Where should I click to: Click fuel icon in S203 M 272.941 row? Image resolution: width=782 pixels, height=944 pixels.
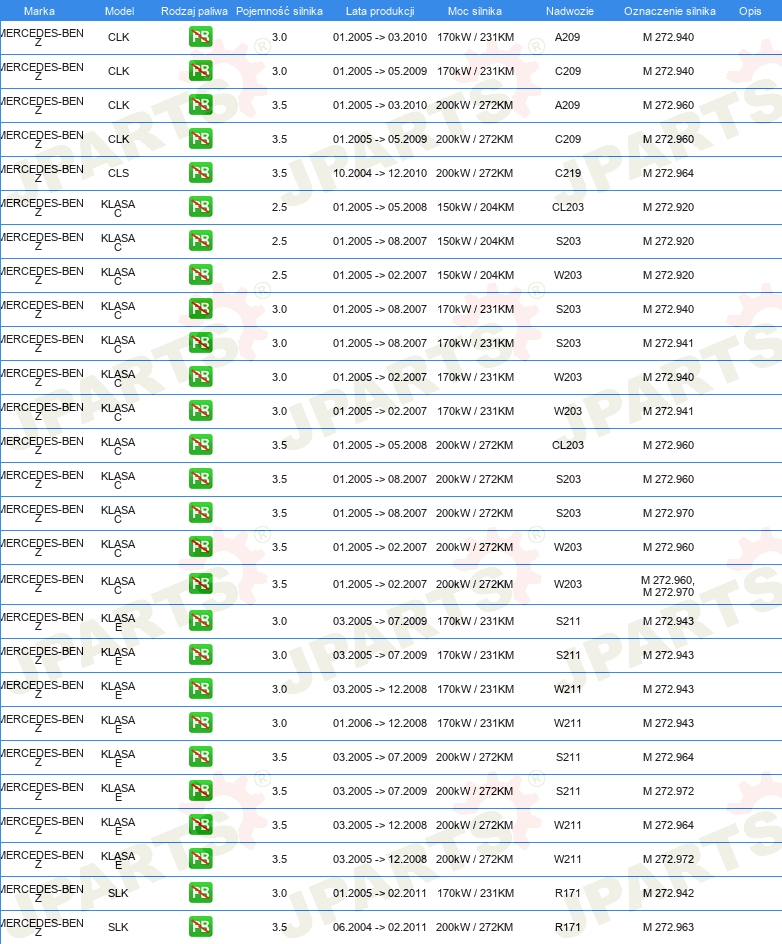pos(200,343)
